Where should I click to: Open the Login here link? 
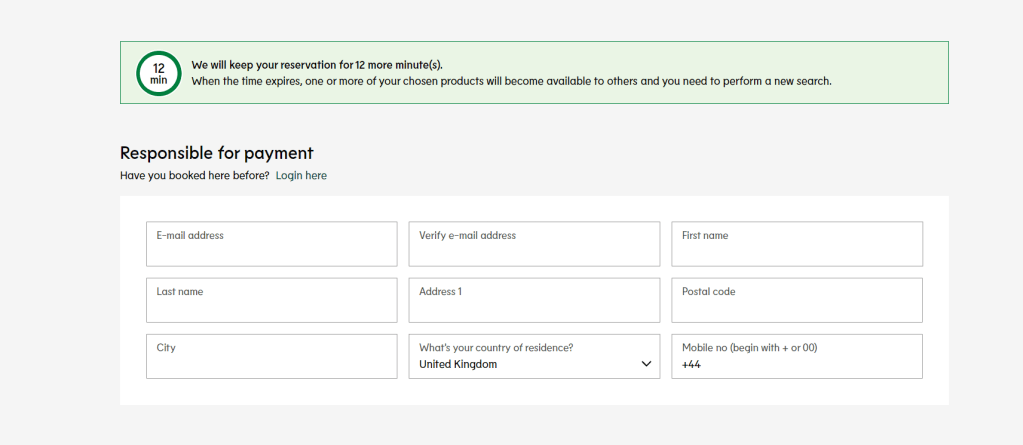pyautogui.click(x=301, y=176)
